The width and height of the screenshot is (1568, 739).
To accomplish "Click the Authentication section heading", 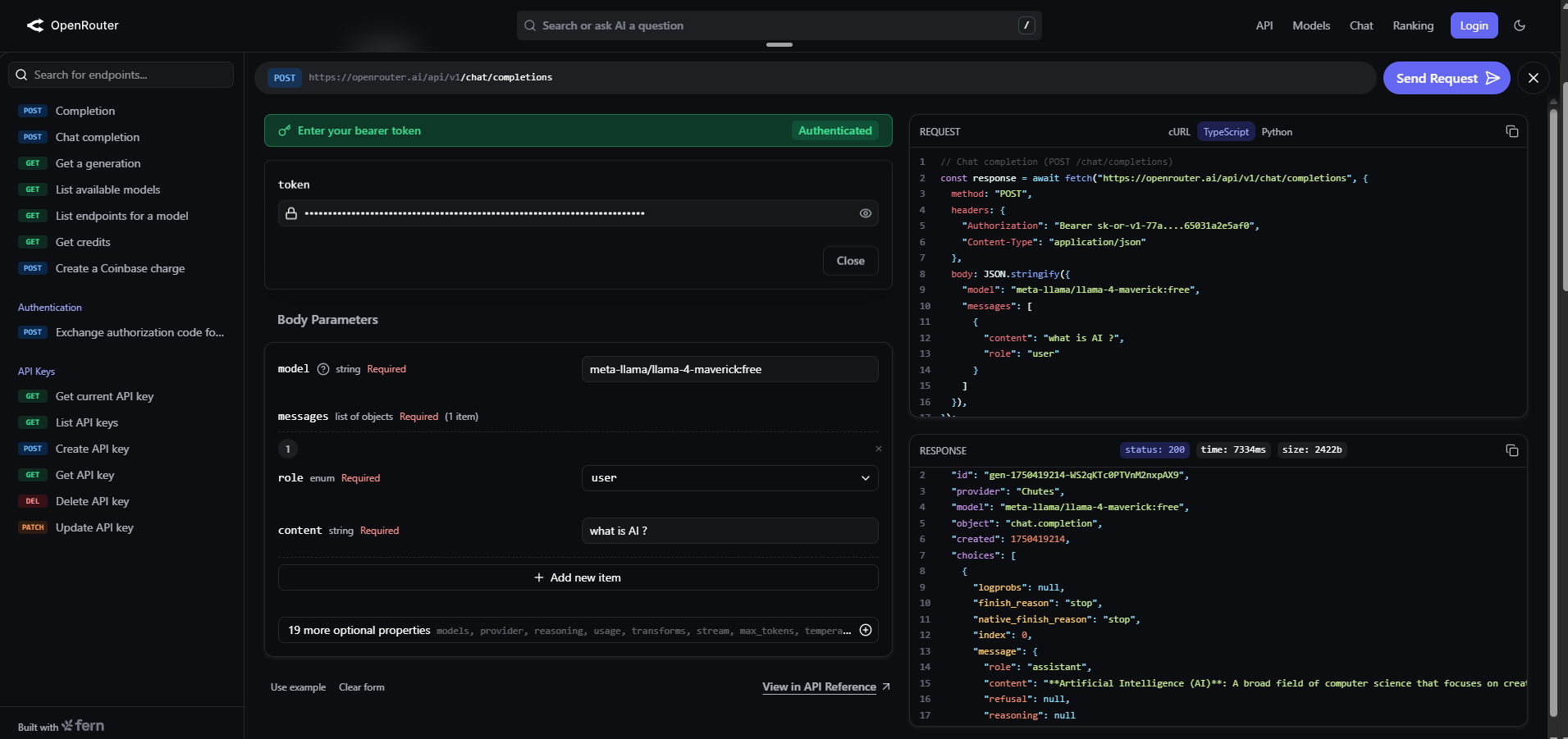I will coord(50,308).
